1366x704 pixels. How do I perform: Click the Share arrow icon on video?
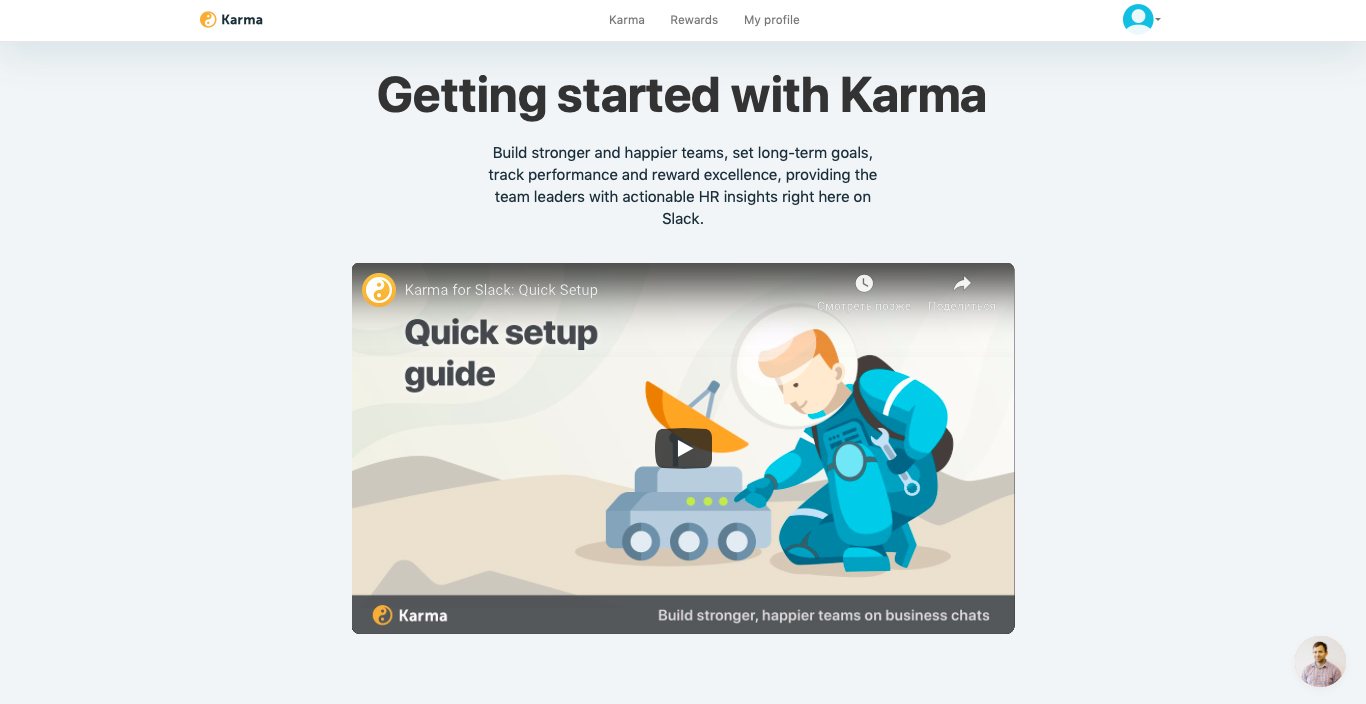pyautogui.click(x=962, y=284)
